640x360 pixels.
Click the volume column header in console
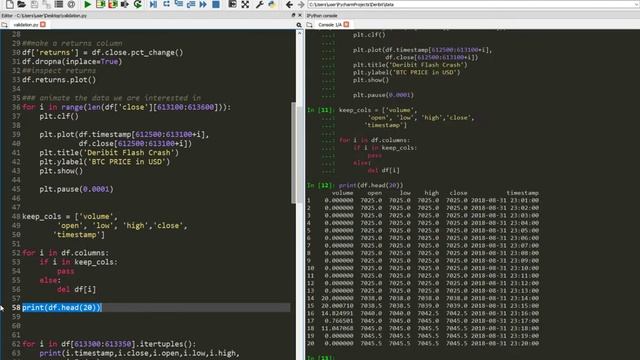[342, 193]
